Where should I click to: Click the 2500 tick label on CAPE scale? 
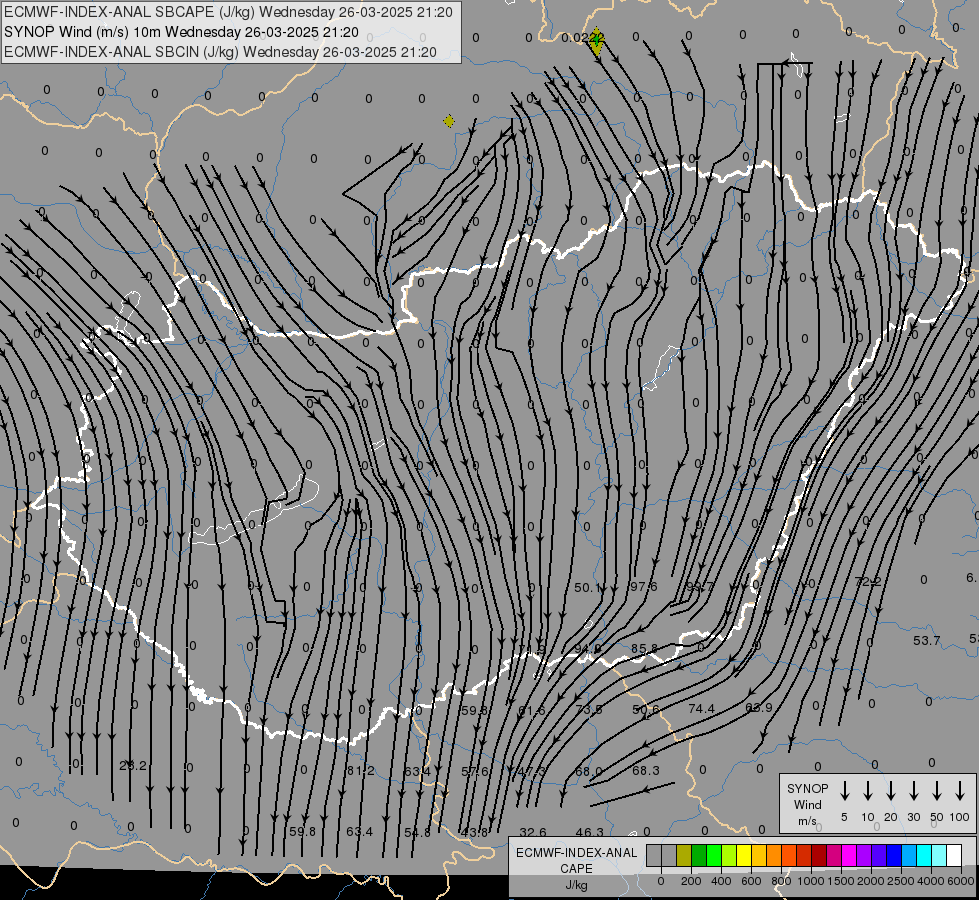pos(901,881)
